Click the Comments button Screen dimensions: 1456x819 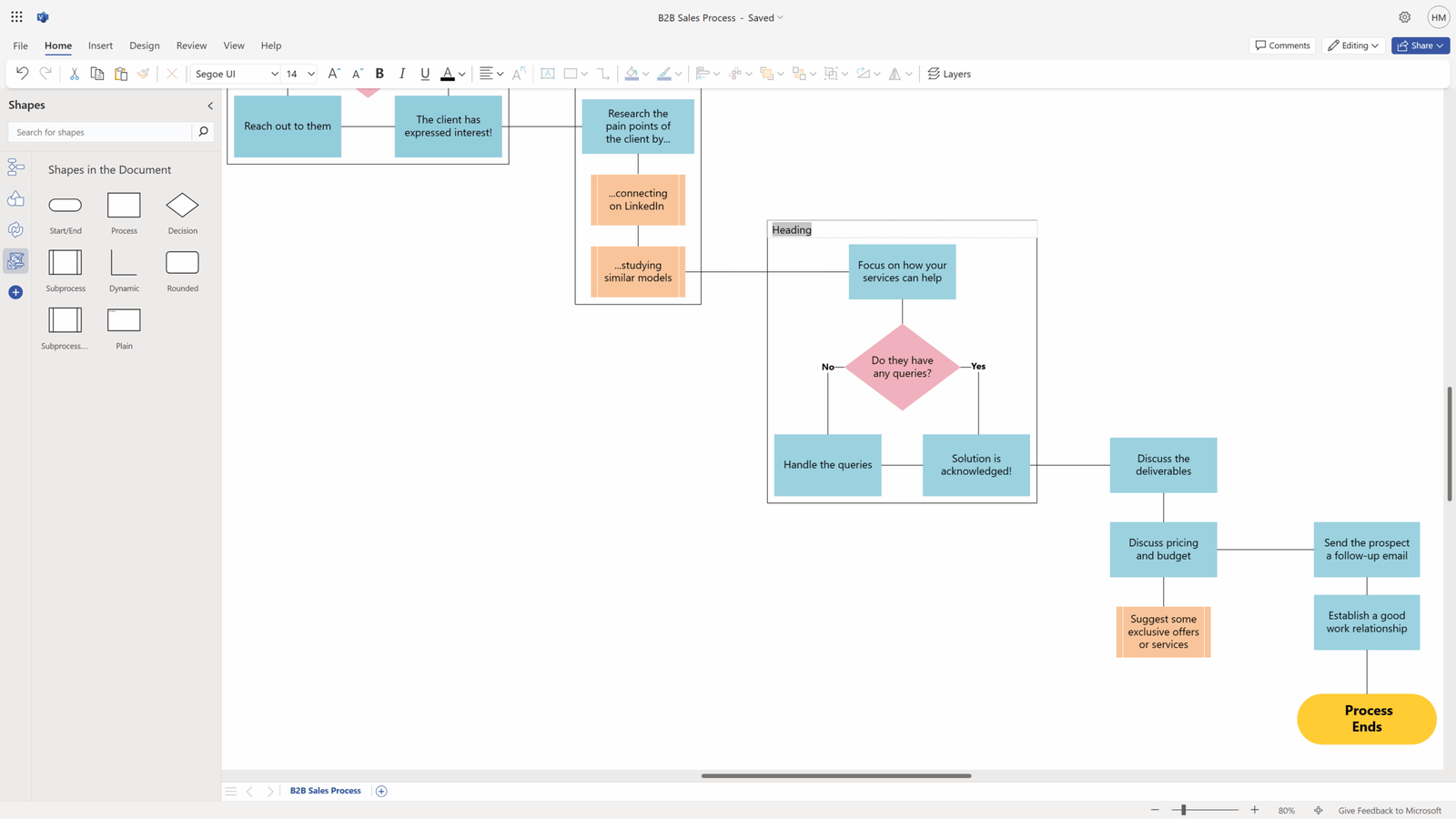(1282, 45)
